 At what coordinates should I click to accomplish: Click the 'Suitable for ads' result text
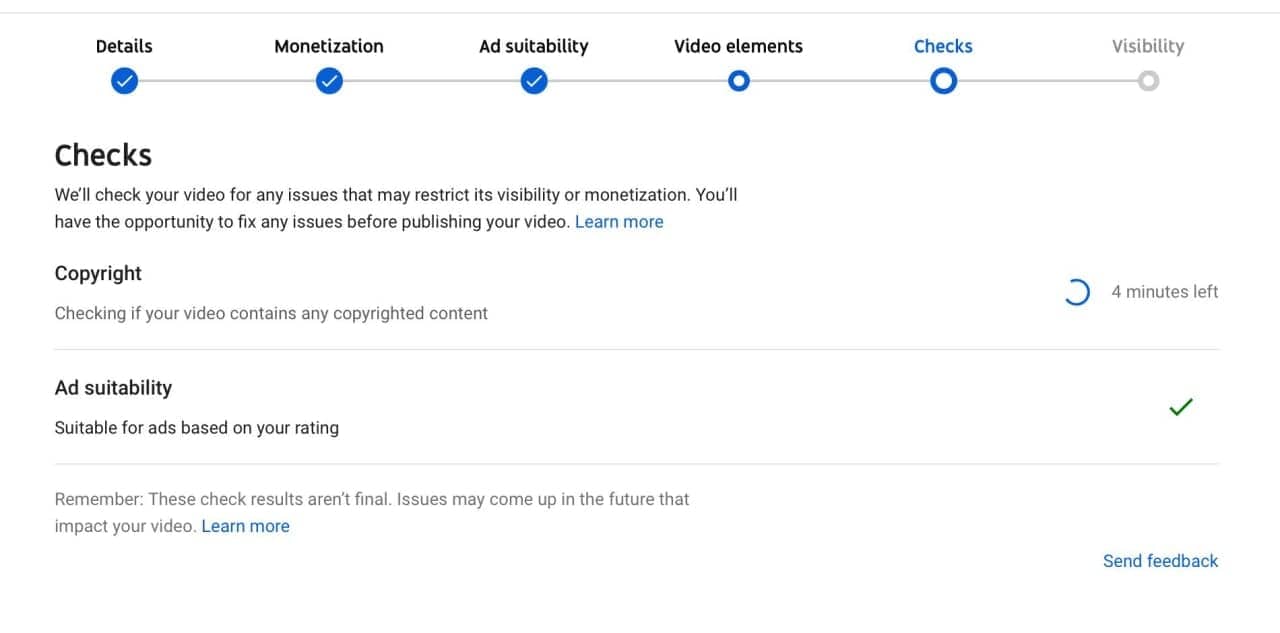197,428
